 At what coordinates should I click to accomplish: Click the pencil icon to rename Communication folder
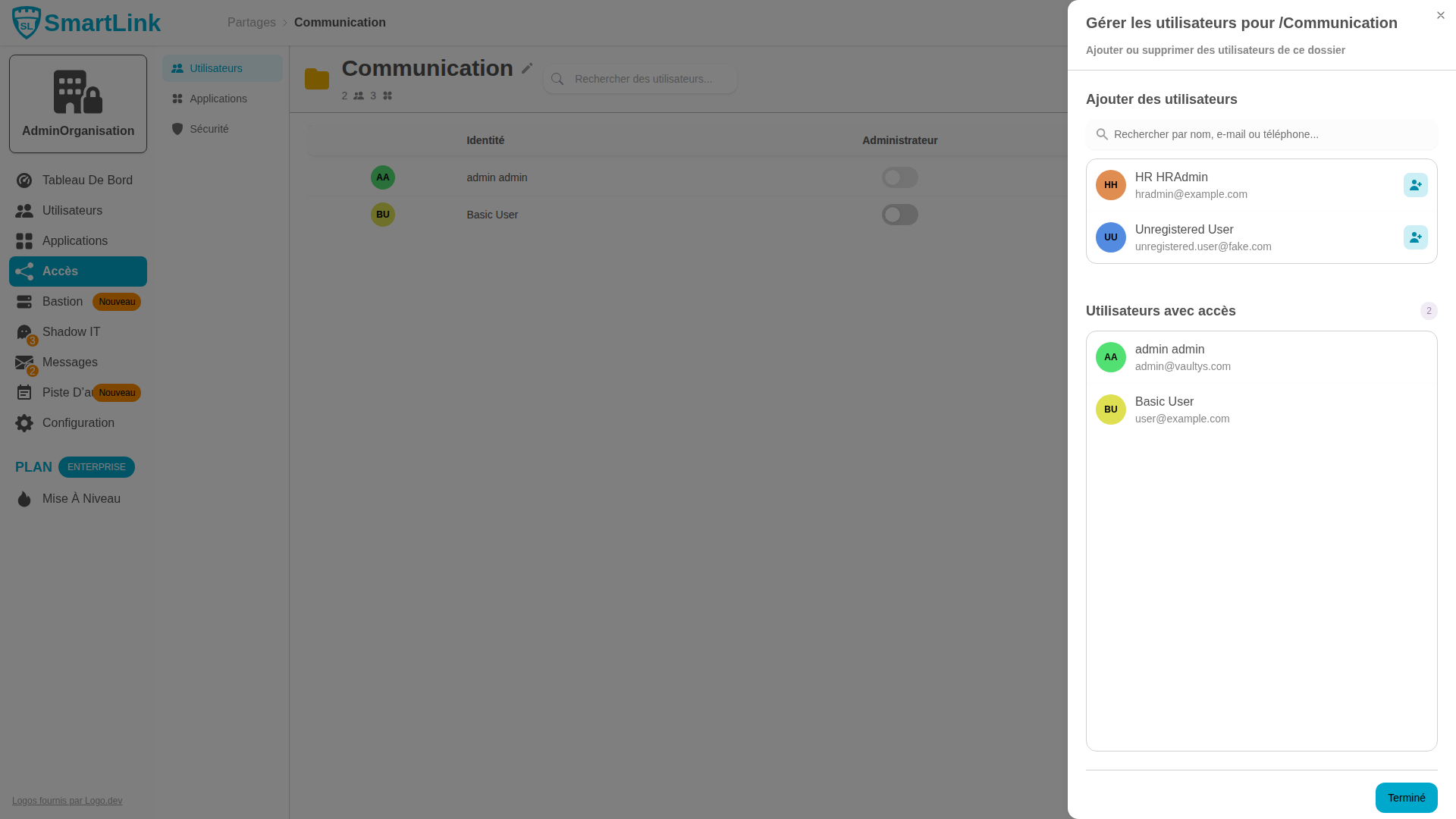pos(526,68)
